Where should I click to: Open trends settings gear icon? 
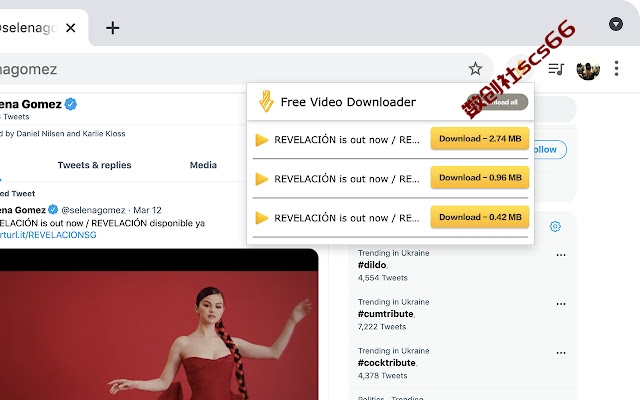click(555, 226)
